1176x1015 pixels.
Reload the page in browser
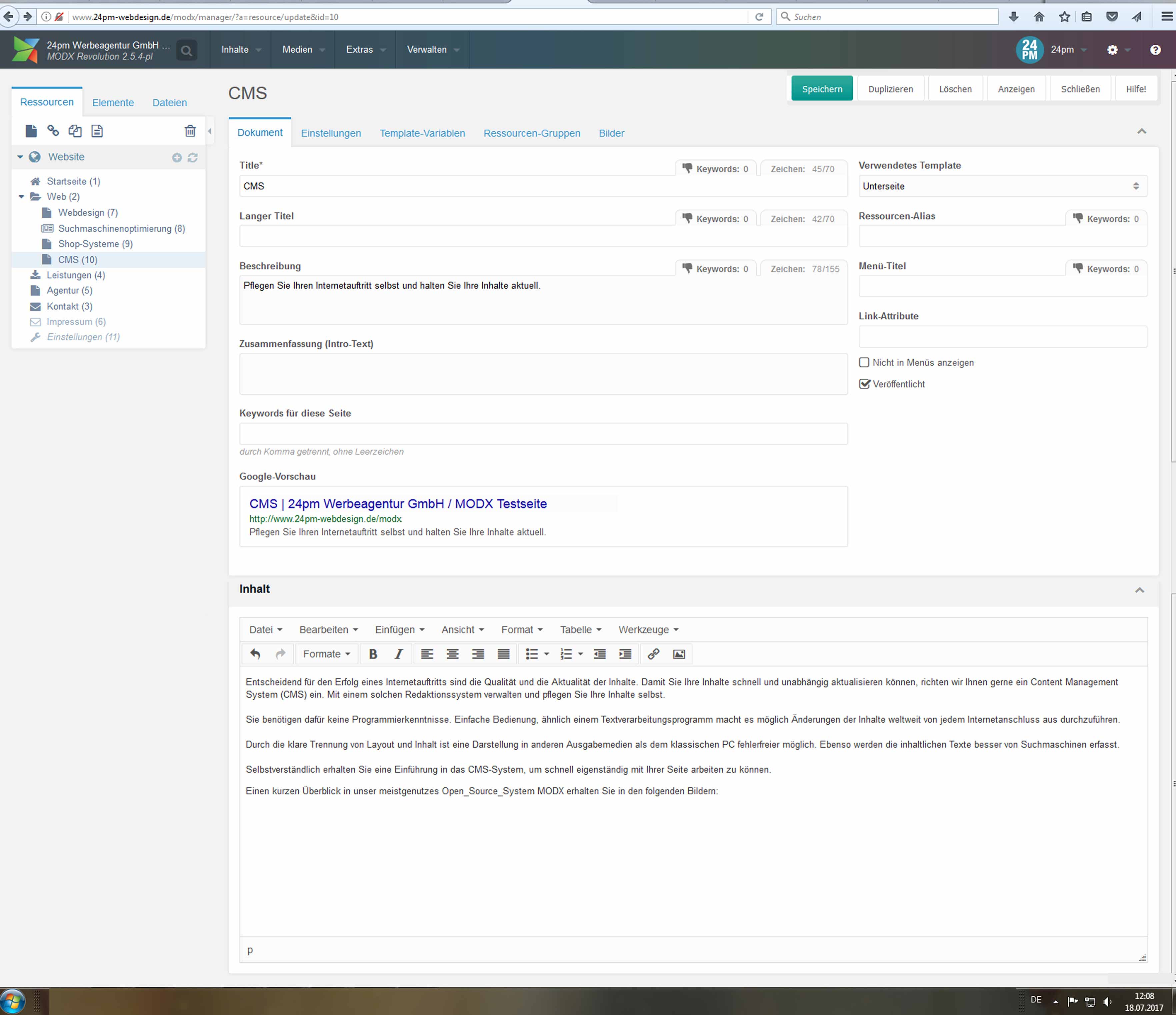point(759,16)
